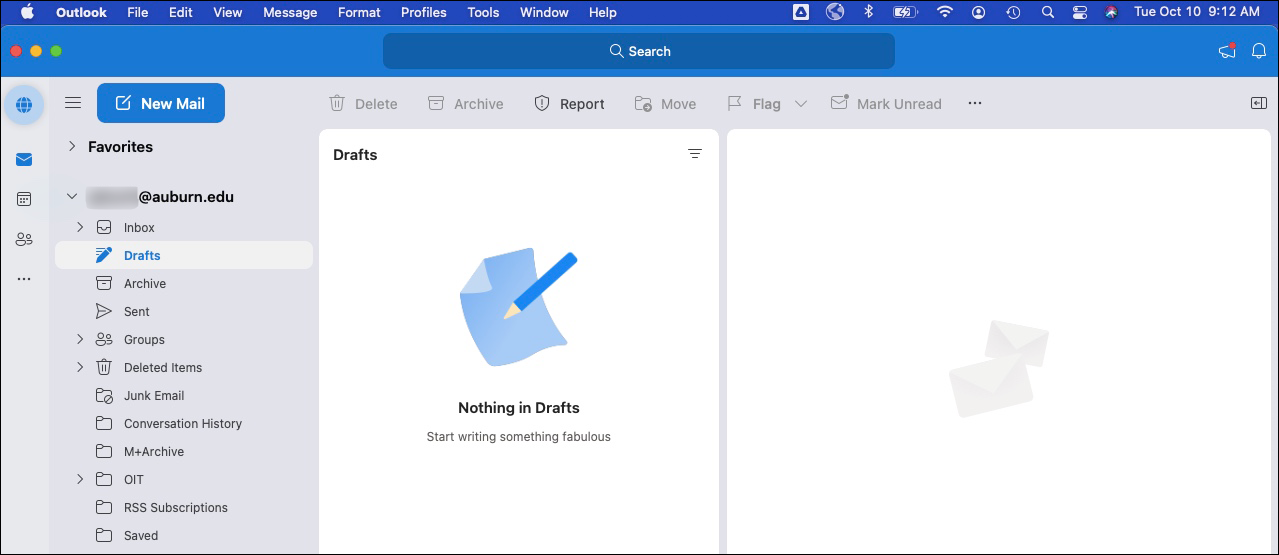Click the notification bell icon

click(x=1259, y=51)
